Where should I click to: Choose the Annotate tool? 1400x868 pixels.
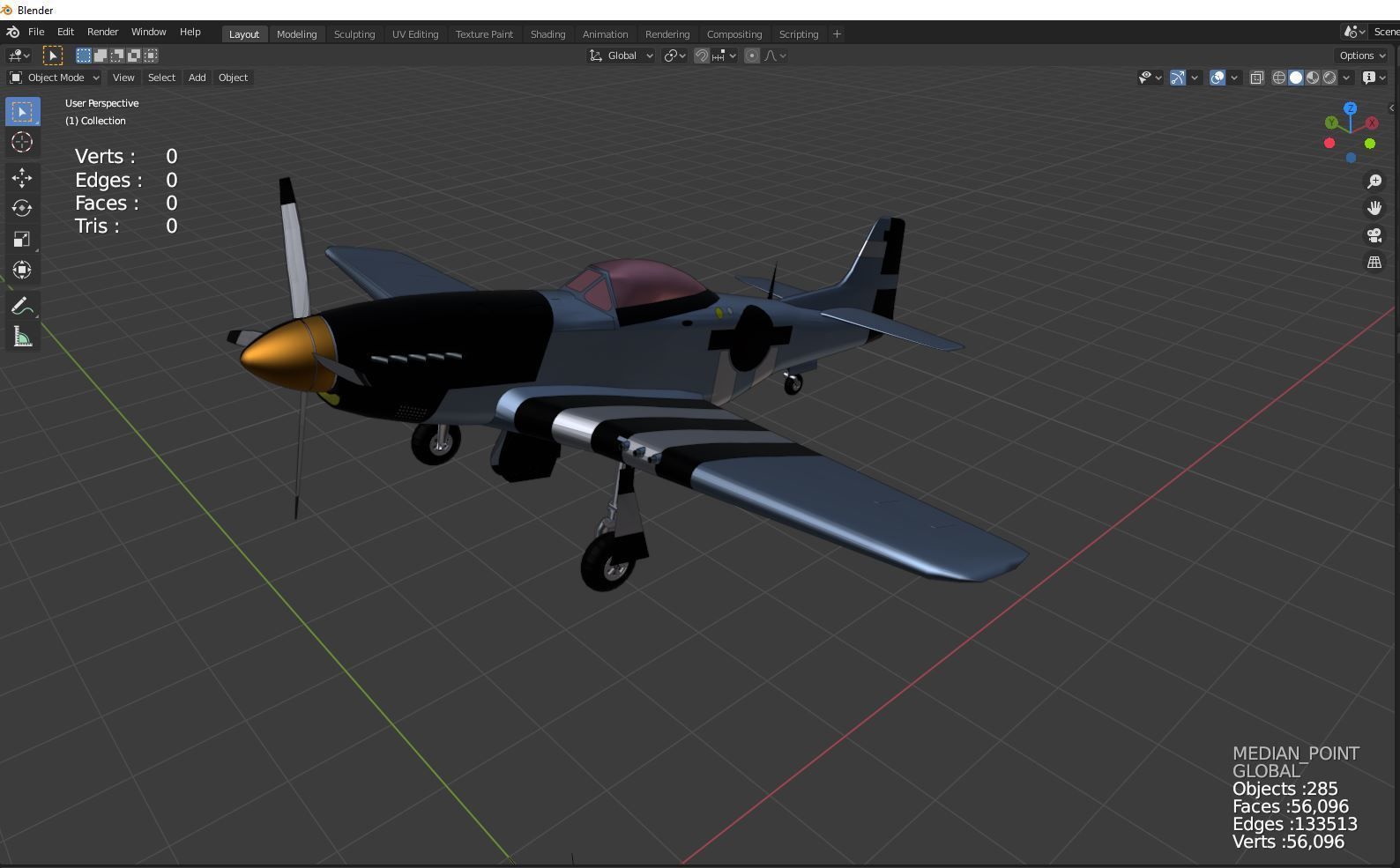pyautogui.click(x=22, y=307)
